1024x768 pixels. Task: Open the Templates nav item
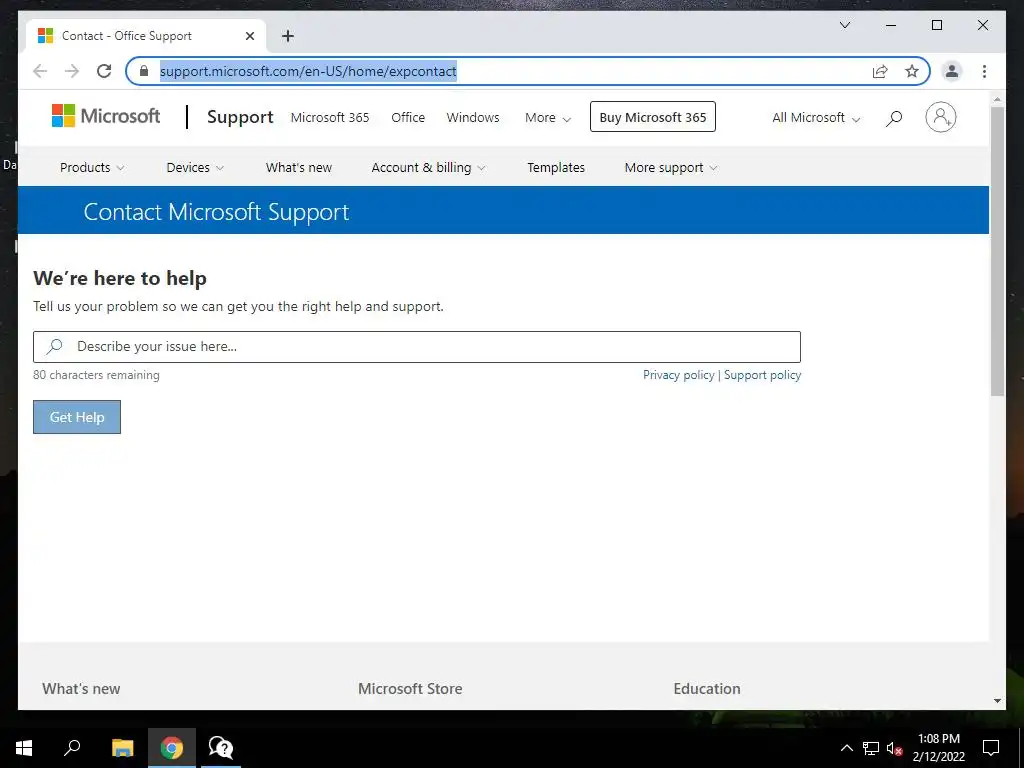tap(556, 168)
